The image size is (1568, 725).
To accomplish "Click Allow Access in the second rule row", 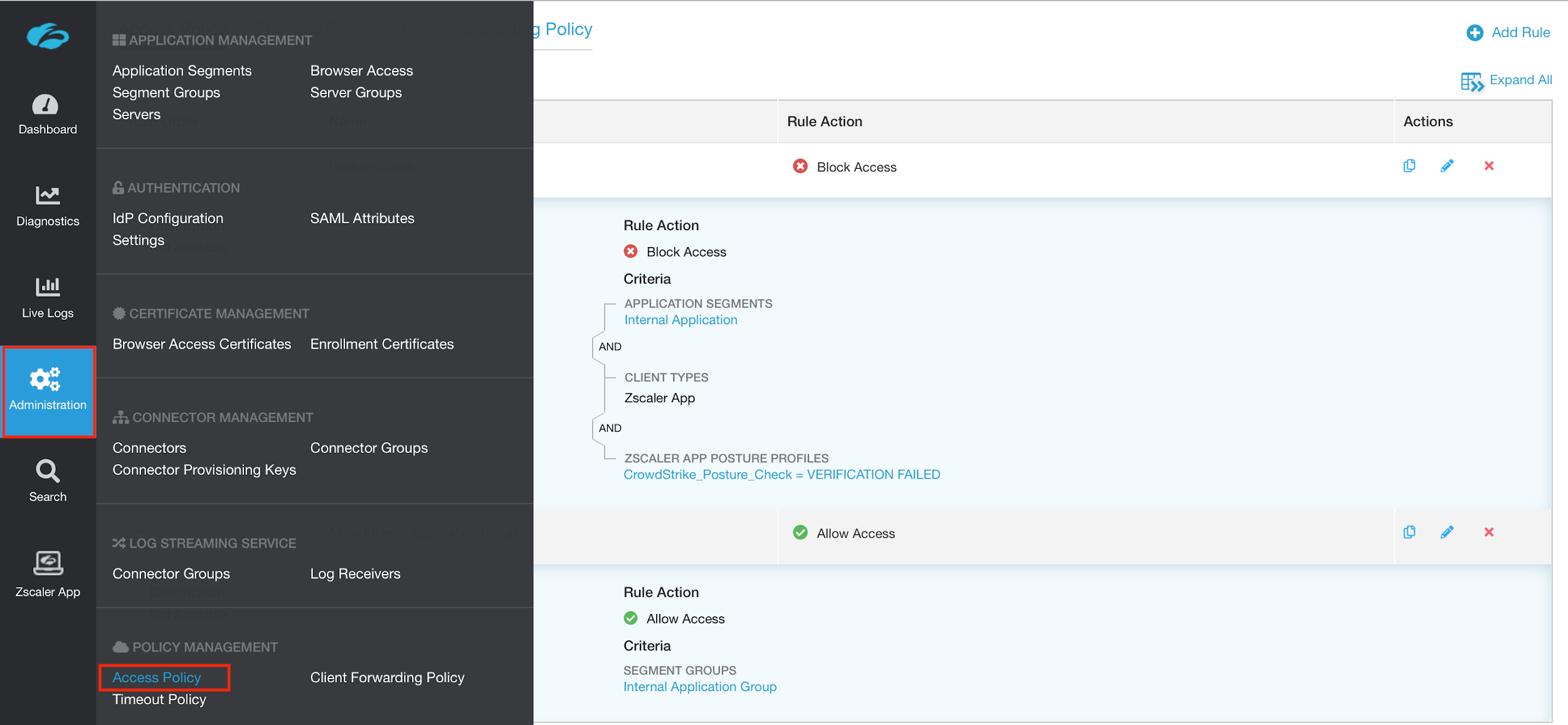I will (x=856, y=534).
